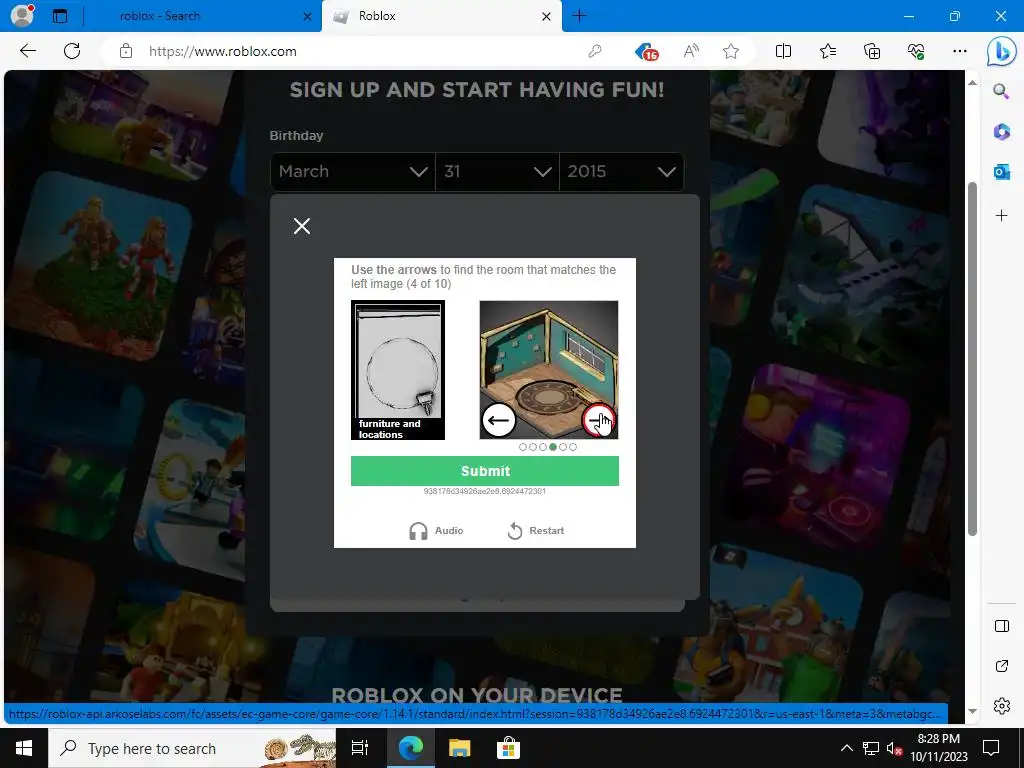1024x768 pixels.
Task: Click the right arrow on room image
Action: 598,420
